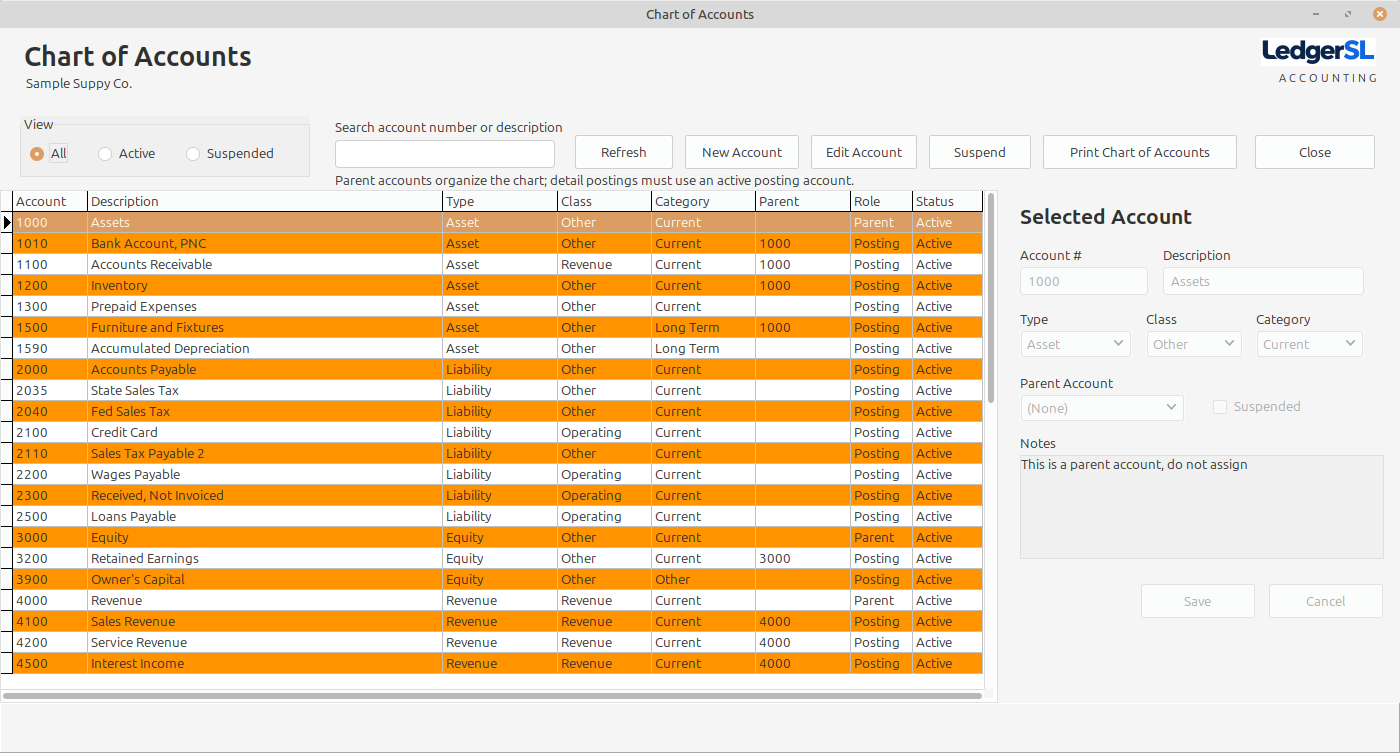Sort by the Account column header
1400x753 pixels.
[x=50, y=201]
